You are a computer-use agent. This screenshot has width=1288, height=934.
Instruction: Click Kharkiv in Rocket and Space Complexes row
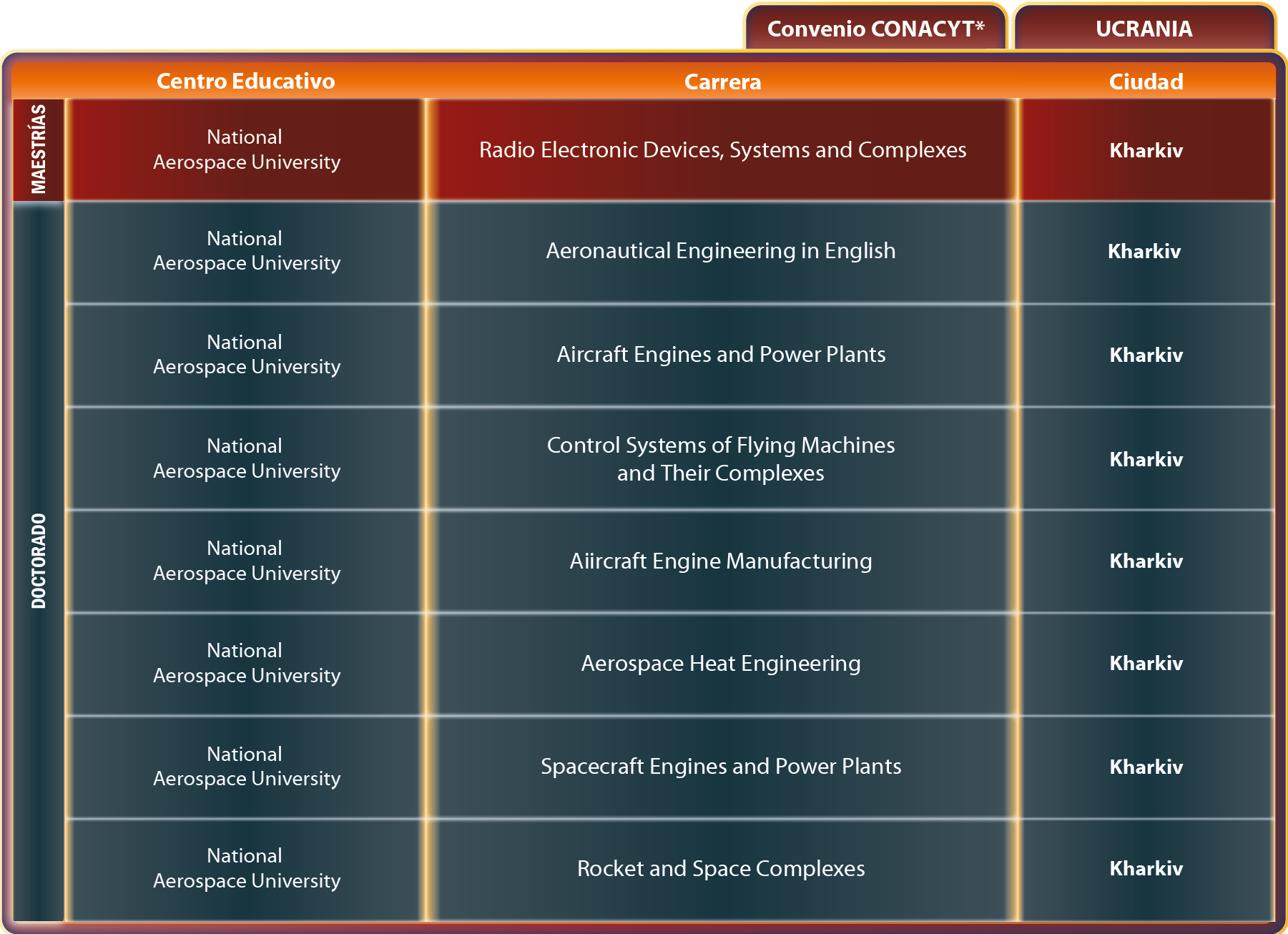1146,868
